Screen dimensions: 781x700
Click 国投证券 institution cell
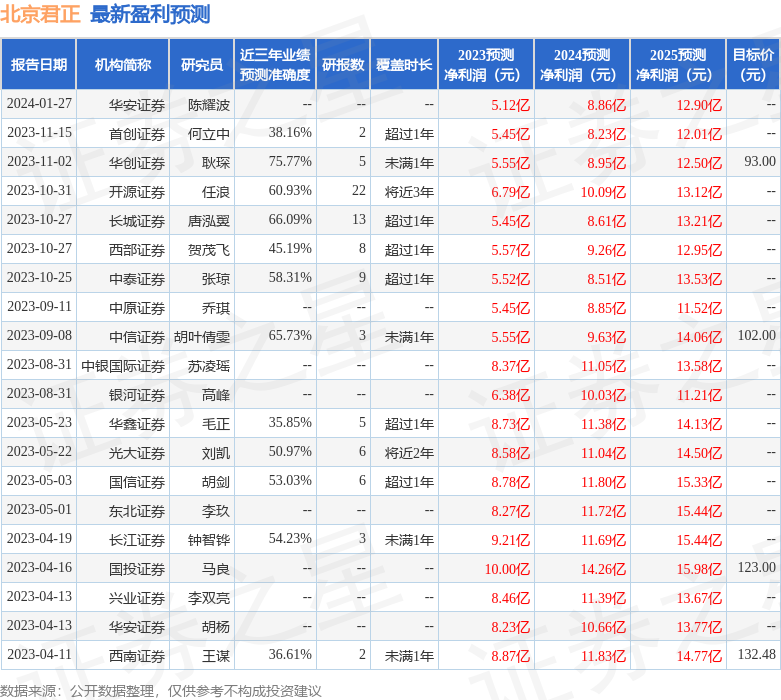tap(137, 568)
